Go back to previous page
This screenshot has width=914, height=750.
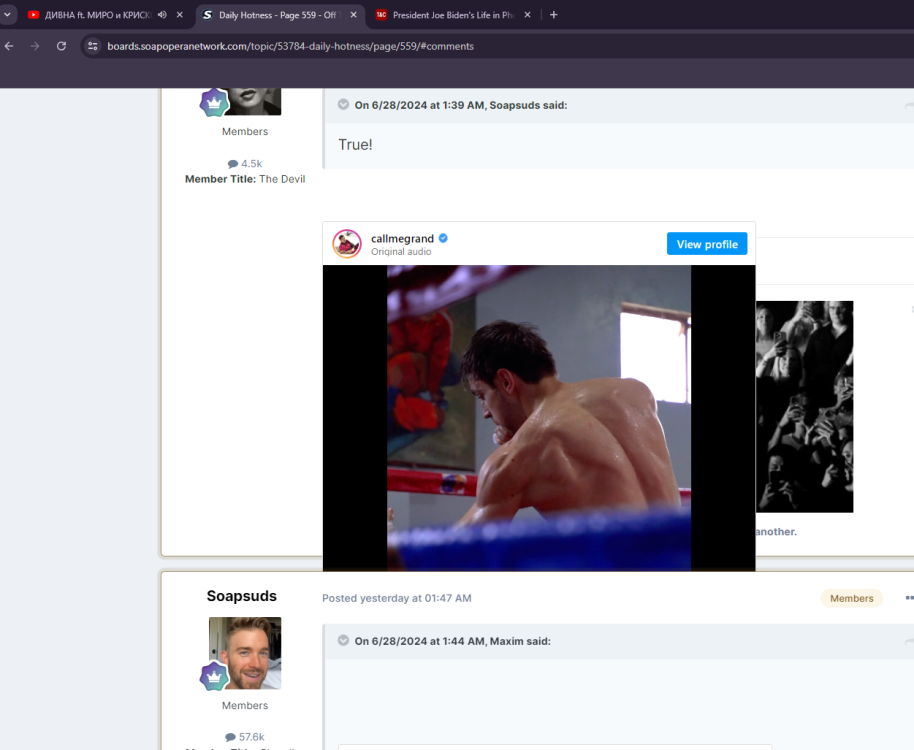(9, 46)
